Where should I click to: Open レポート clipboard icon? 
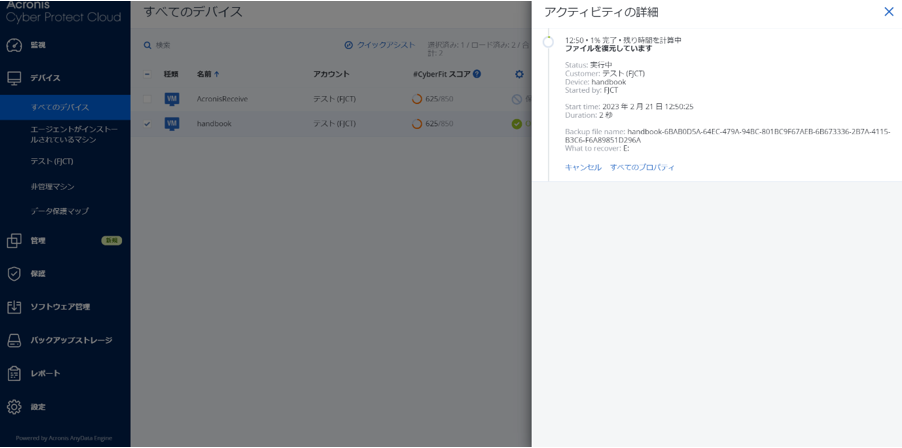(x=14, y=373)
